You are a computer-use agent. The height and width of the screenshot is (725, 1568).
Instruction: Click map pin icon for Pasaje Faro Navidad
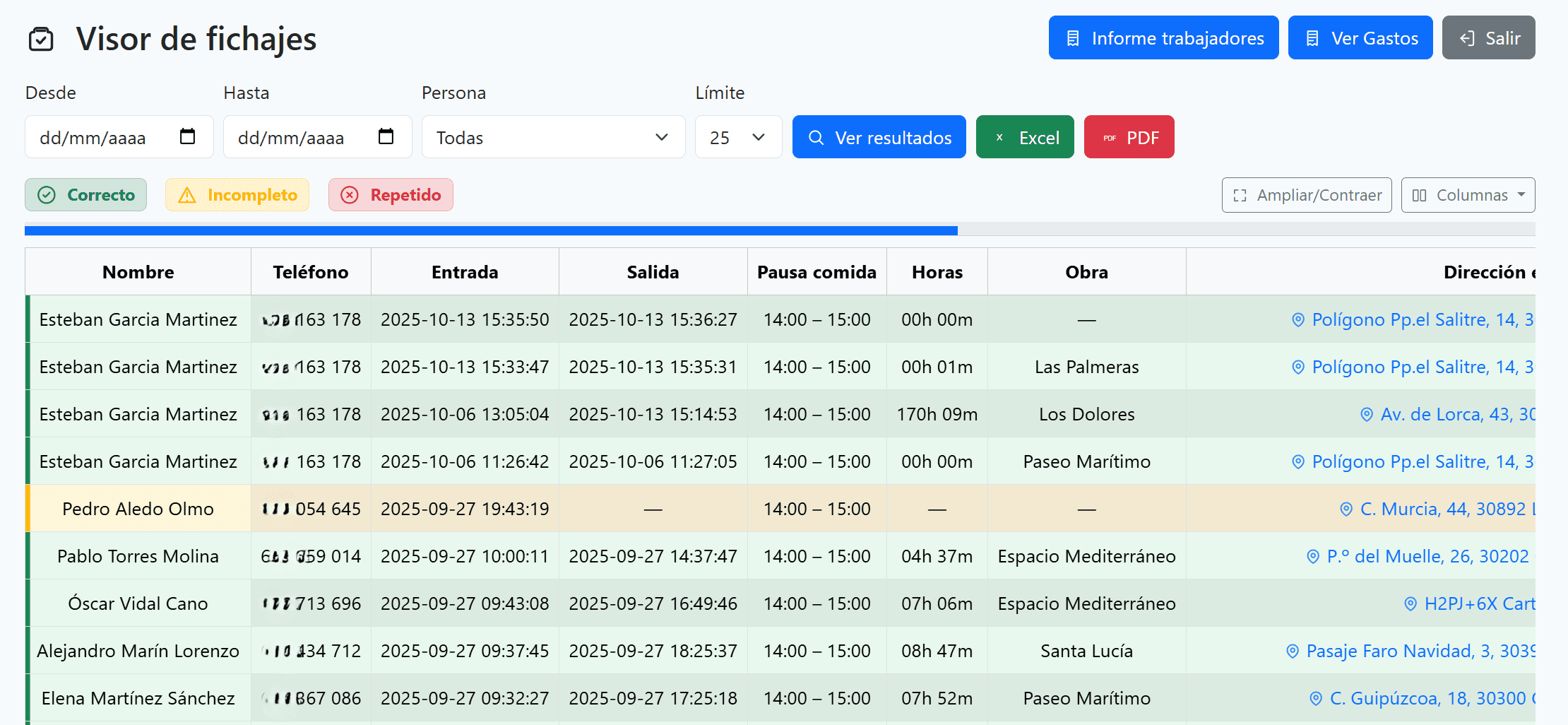pos(1293,652)
